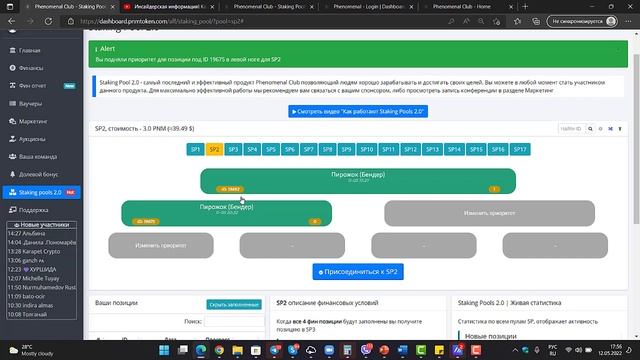Click the round icon right of the ID search
This screenshot has height=360, width=640.
[600, 129]
